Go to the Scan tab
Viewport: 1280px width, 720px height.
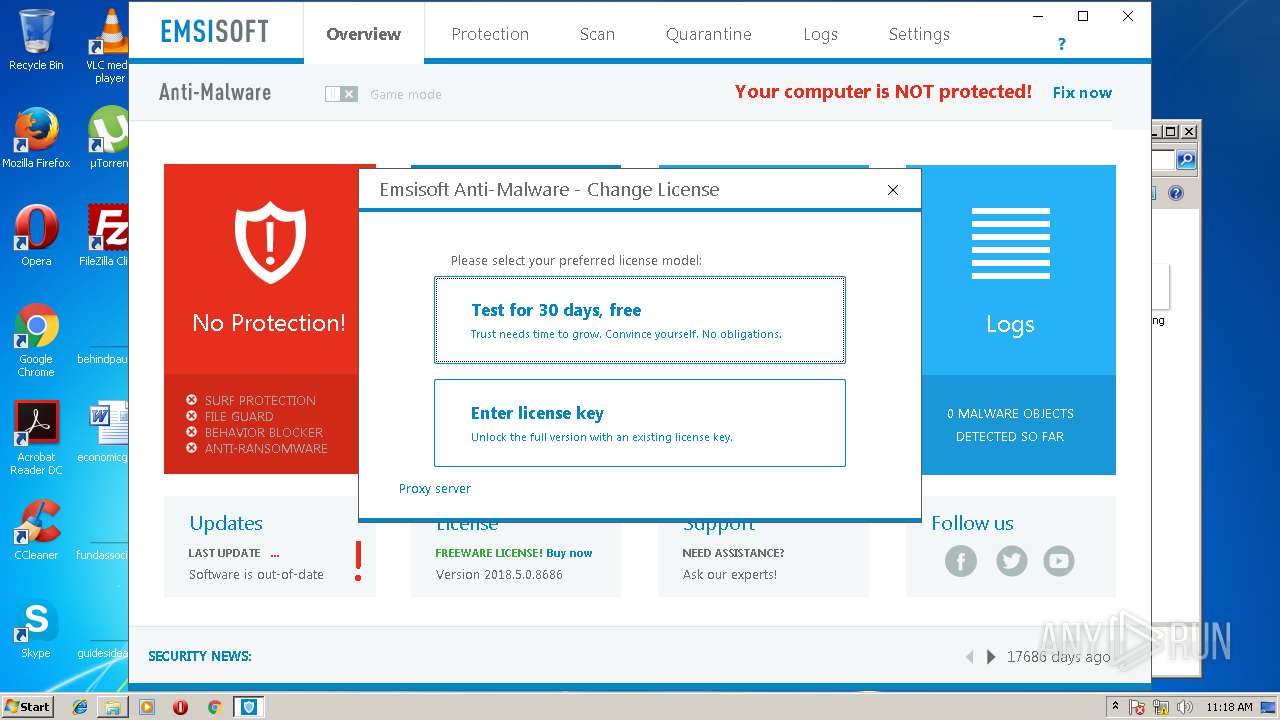(x=597, y=34)
